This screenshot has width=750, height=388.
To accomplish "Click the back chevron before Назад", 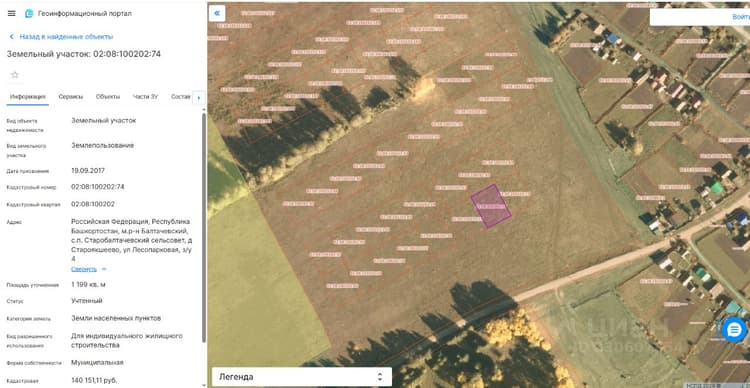I will tap(11, 37).
